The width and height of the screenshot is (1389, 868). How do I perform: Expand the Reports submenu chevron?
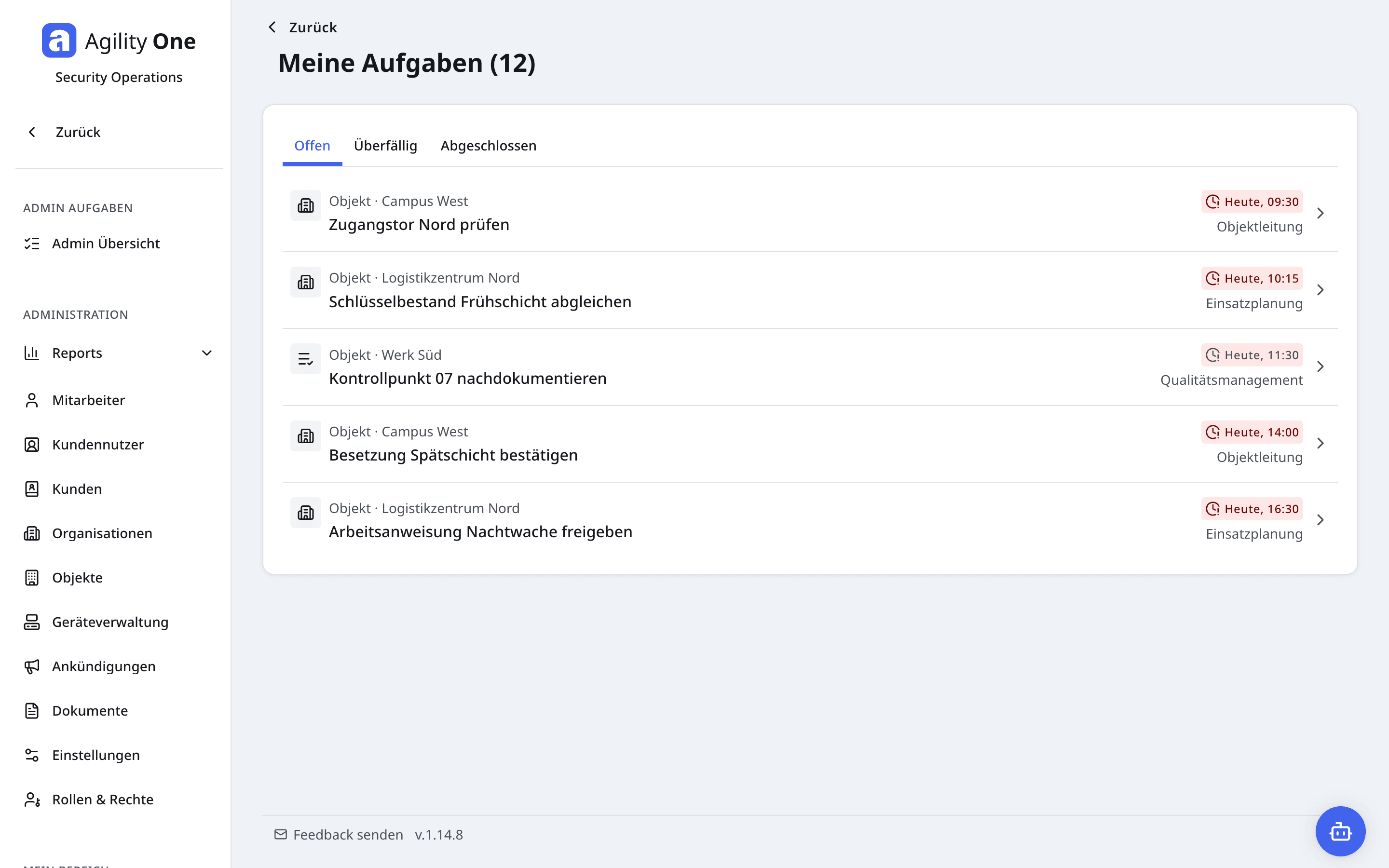tap(206, 353)
